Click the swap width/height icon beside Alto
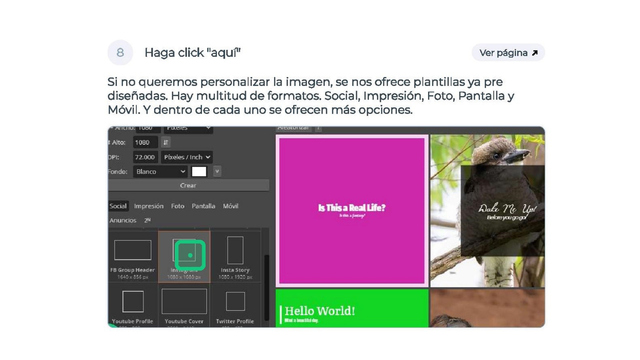 tap(166, 142)
